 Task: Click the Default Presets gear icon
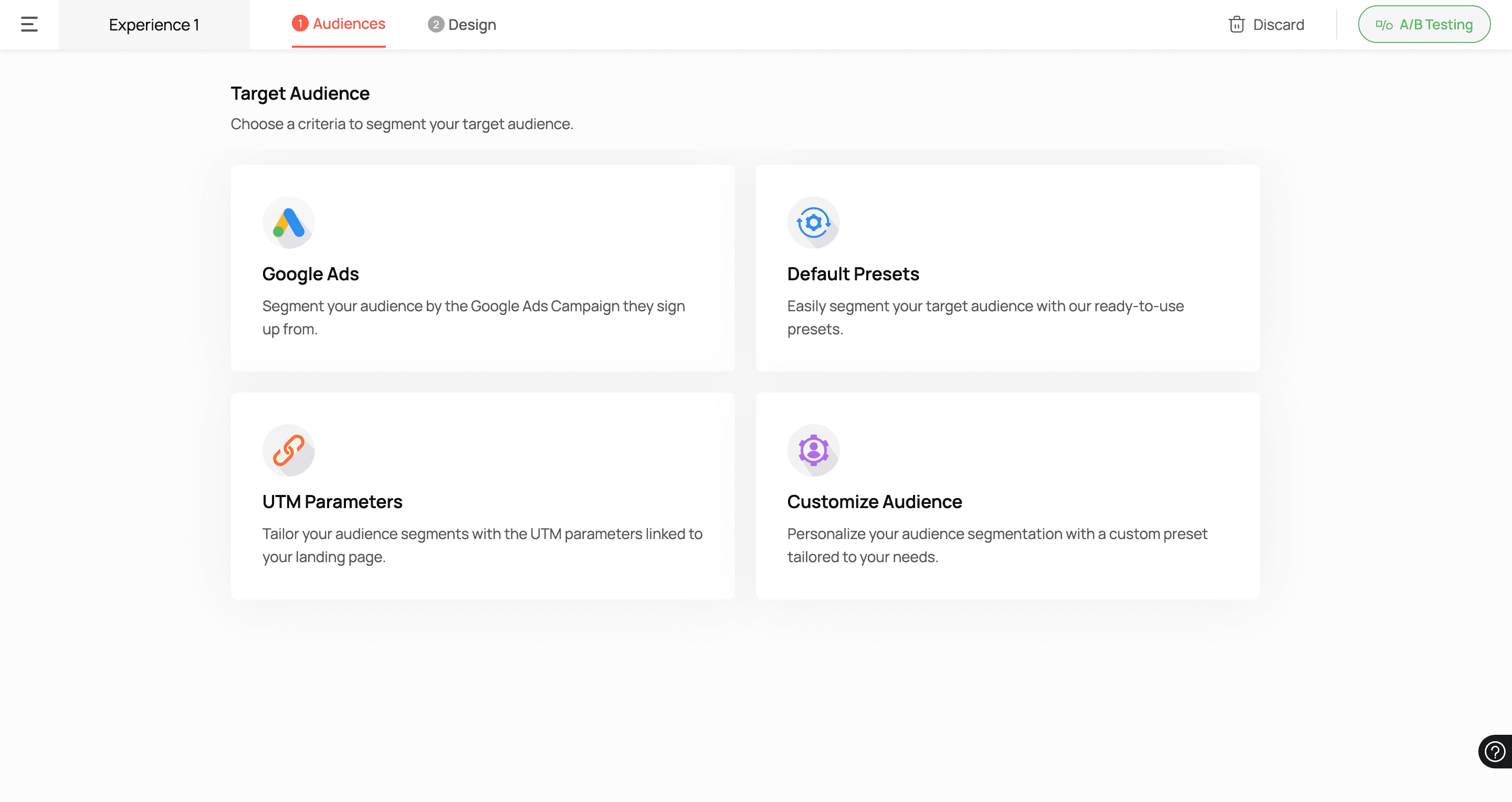coord(813,223)
